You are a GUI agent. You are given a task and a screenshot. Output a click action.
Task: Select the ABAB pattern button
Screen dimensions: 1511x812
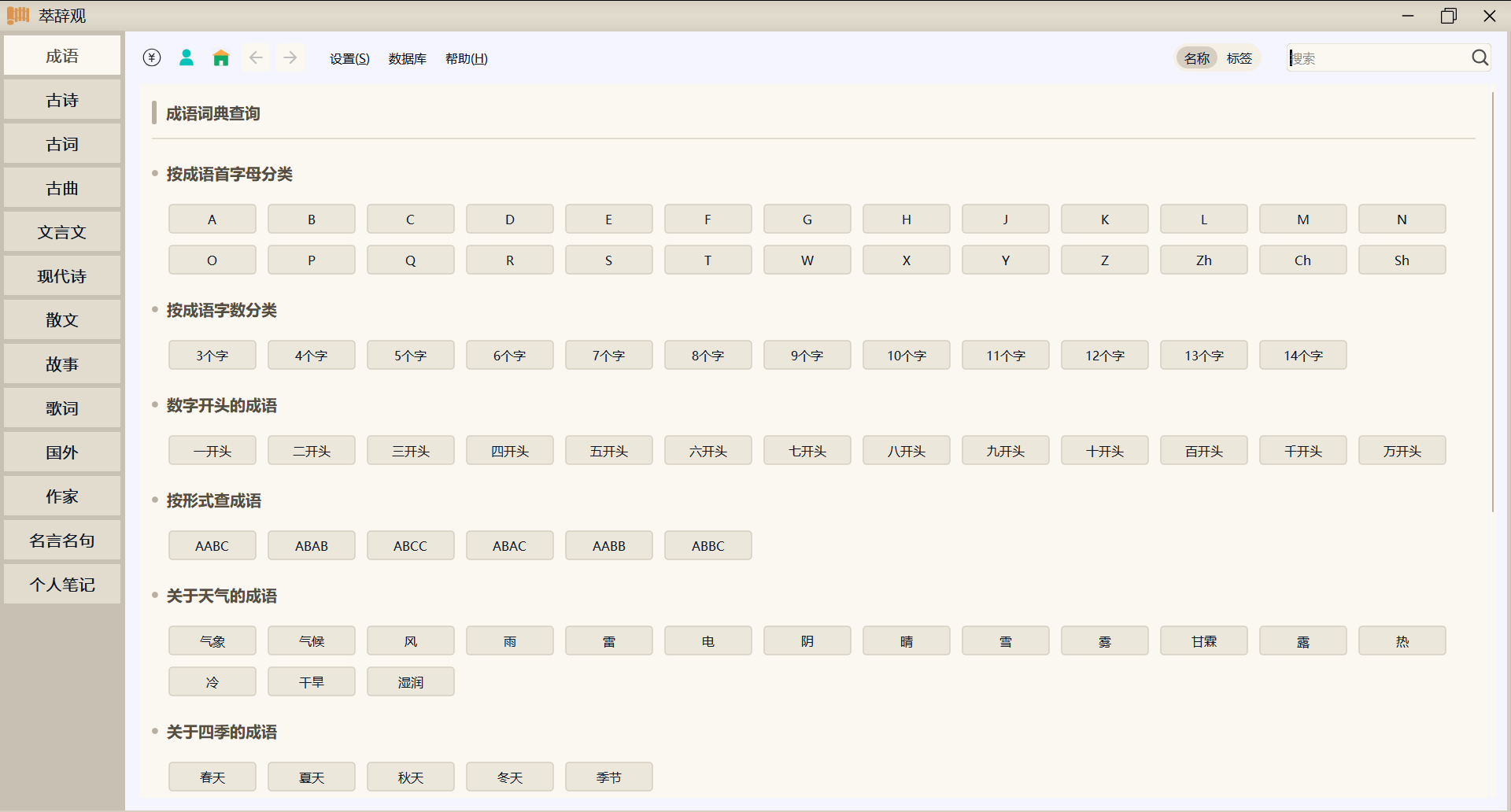tap(312, 545)
